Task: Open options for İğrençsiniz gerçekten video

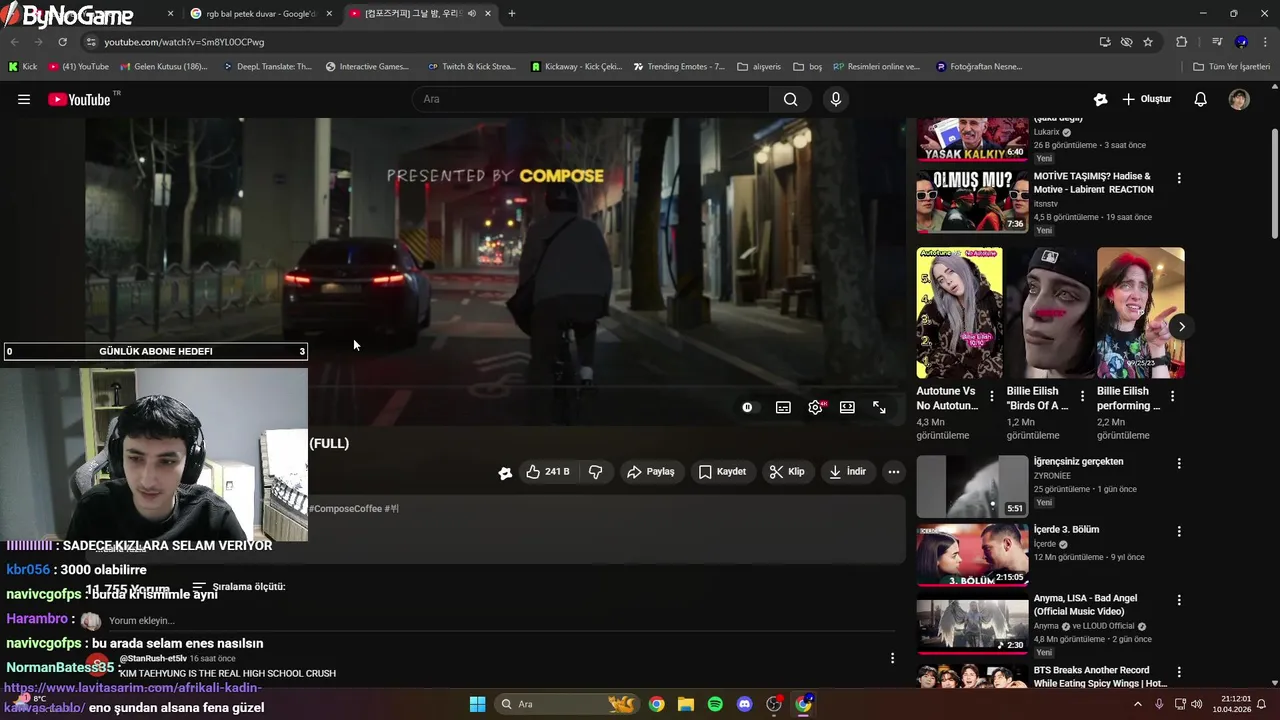Action: click(1179, 464)
